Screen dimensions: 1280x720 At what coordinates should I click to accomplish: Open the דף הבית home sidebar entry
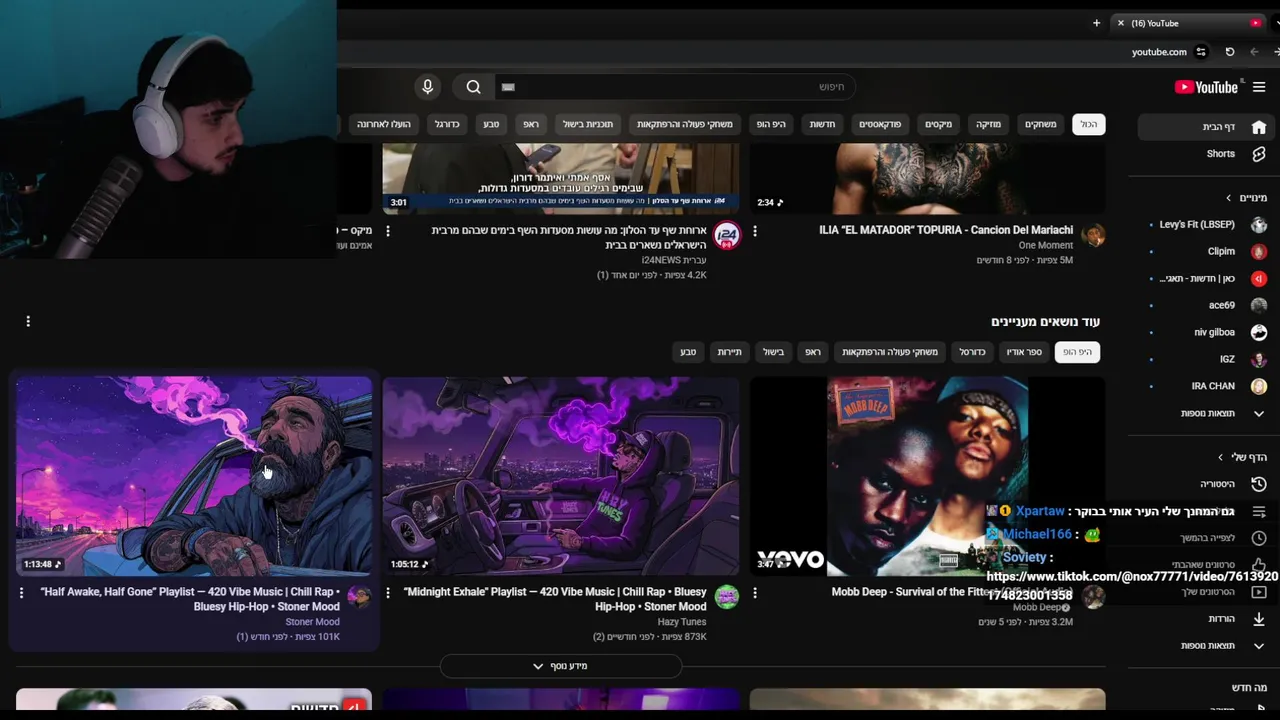coord(1205,127)
